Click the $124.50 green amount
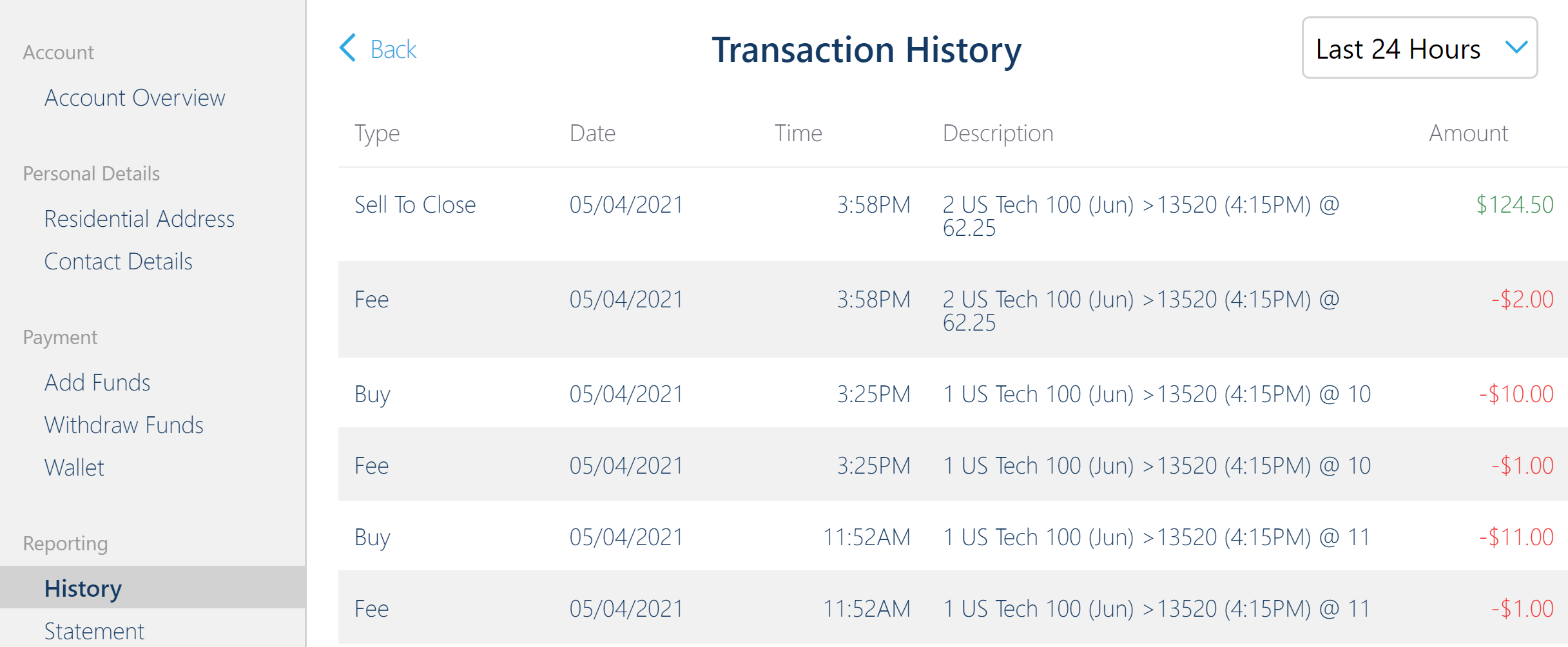 coord(1515,205)
